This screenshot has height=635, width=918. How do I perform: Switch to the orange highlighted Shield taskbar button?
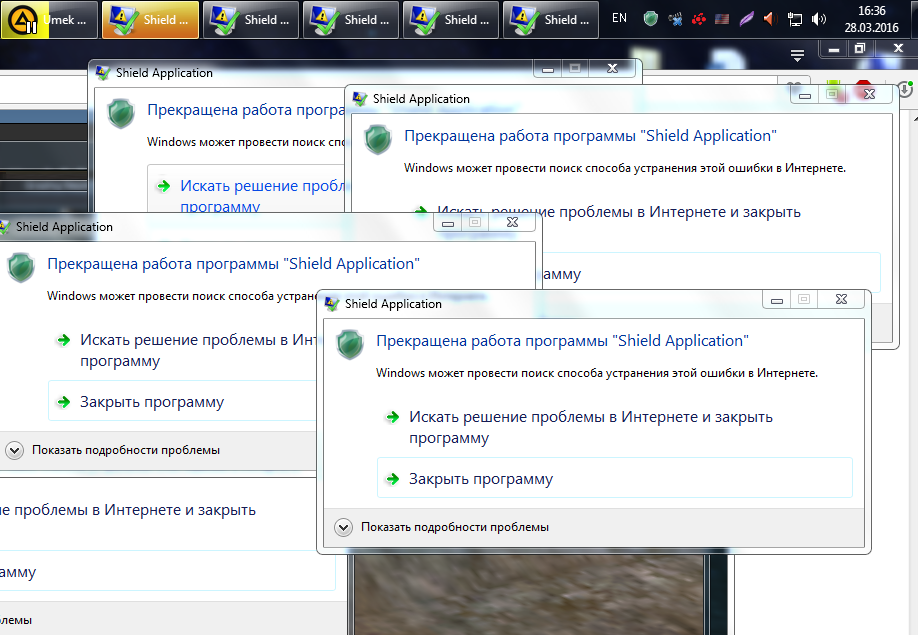pos(150,19)
